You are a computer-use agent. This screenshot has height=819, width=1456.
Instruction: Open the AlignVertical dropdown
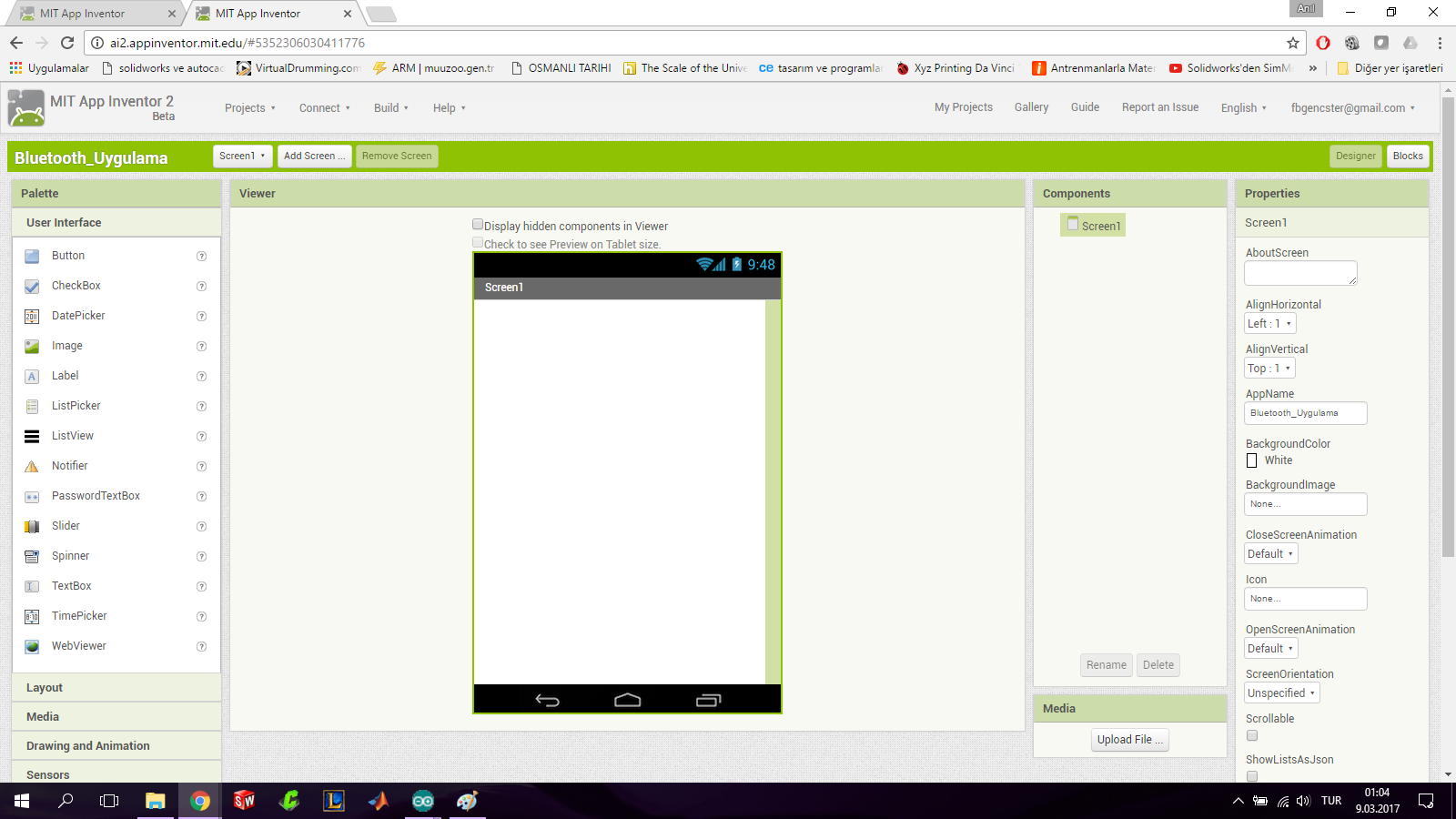pyautogui.click(x=1269, y=369)
